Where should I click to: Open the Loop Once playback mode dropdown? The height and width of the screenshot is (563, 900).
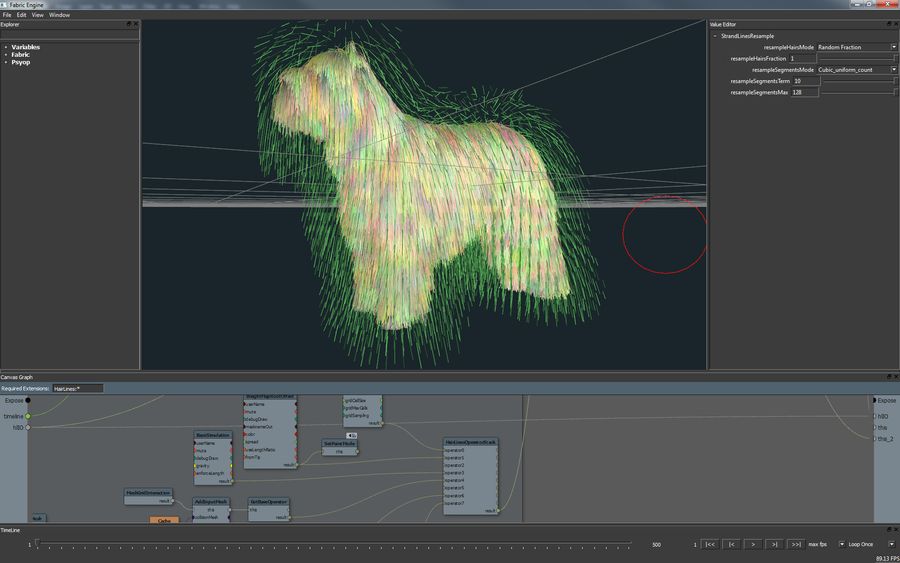[x=861, y=544]
